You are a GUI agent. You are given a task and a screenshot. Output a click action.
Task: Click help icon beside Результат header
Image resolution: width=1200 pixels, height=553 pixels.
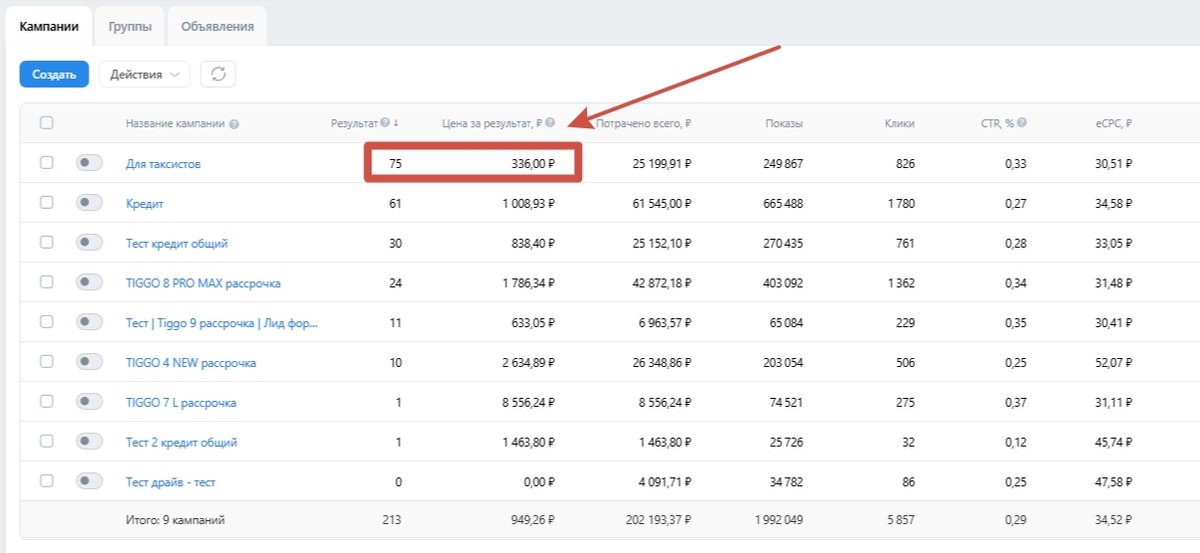385,123
